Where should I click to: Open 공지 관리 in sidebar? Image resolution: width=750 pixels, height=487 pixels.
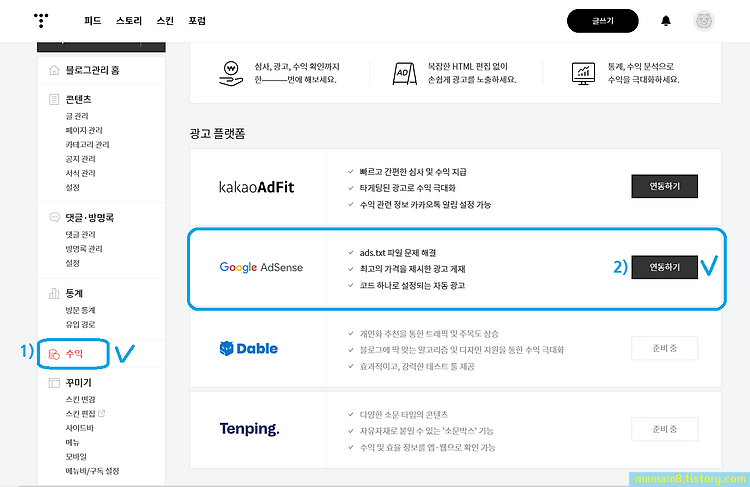(x=80, y=159)
